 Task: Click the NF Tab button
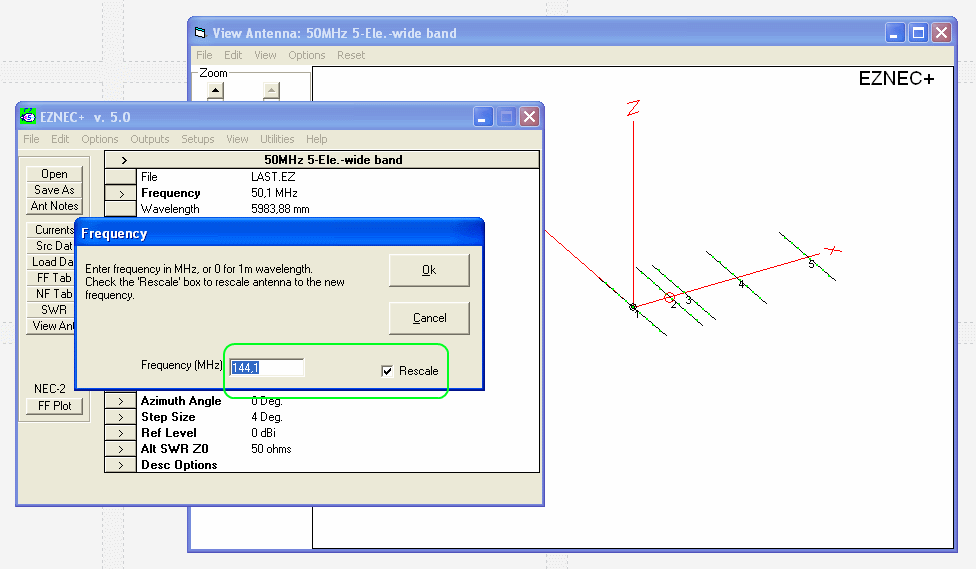(x=51, y=294)
